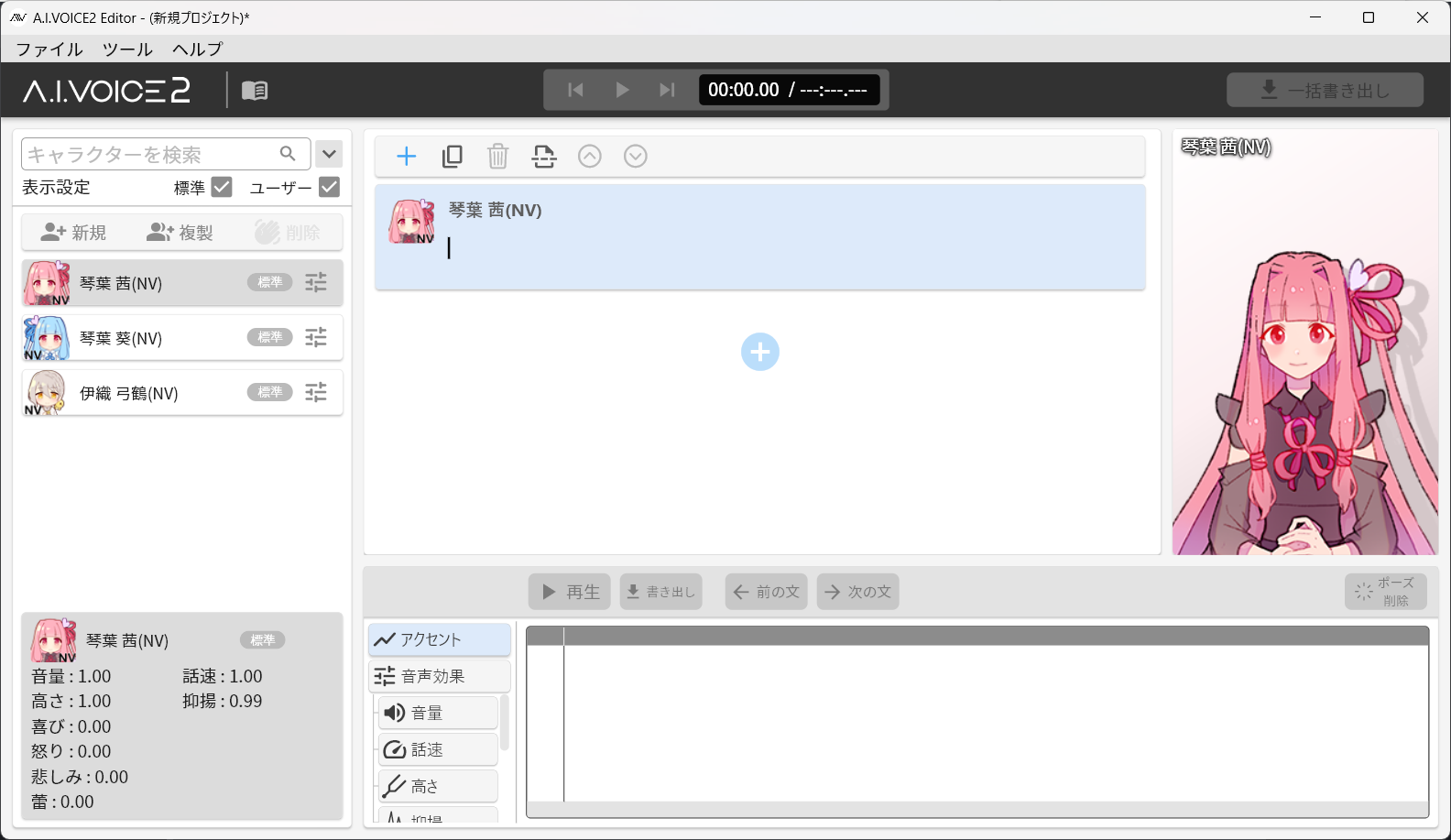Switch to the アクセント tab
1451x840 pixels.
coord(440,639)
